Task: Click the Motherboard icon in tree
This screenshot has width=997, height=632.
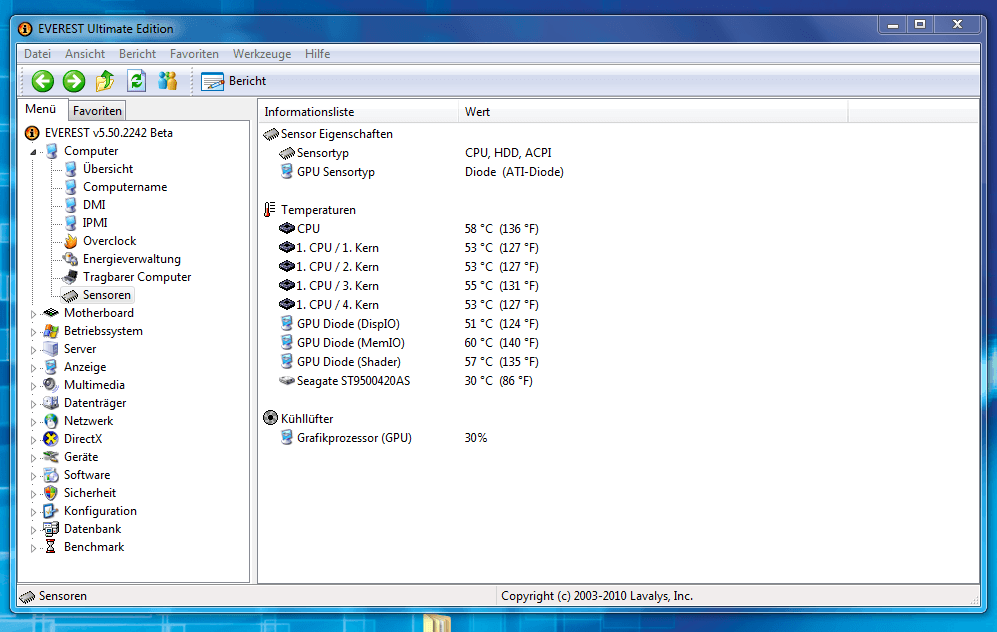Action: (51, 313)
